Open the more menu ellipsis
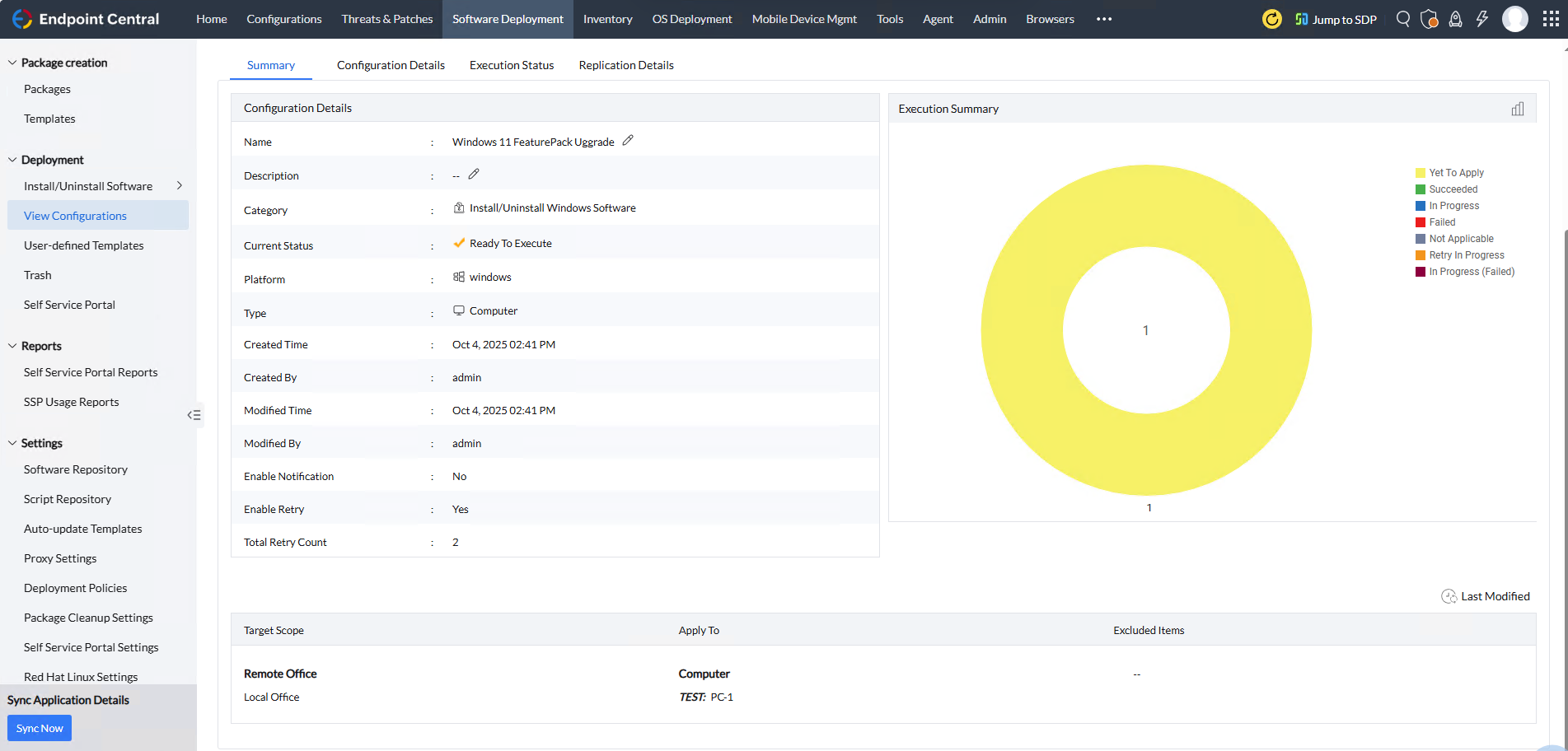1568x751 pixels. 1103,19
